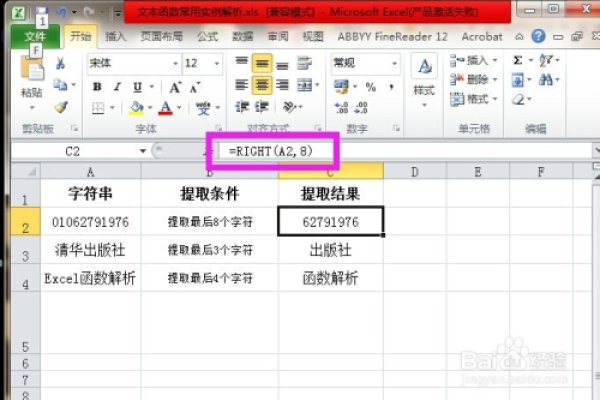Expand the Name Box dropdown arrow
Image resolution: width=600 pixels, height=400 pixels.
[143, 151]
